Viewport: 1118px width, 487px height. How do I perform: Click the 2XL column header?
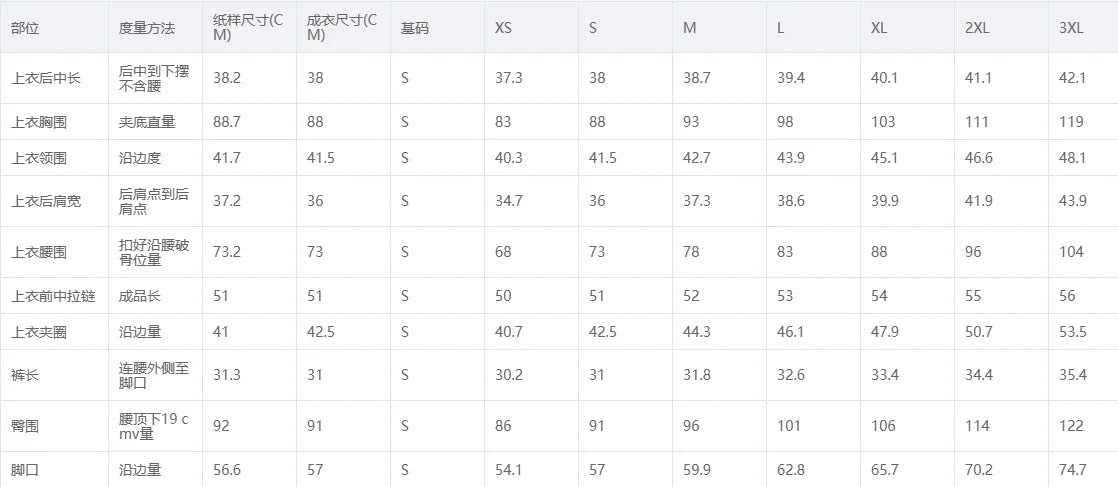(x=977, y=29)
